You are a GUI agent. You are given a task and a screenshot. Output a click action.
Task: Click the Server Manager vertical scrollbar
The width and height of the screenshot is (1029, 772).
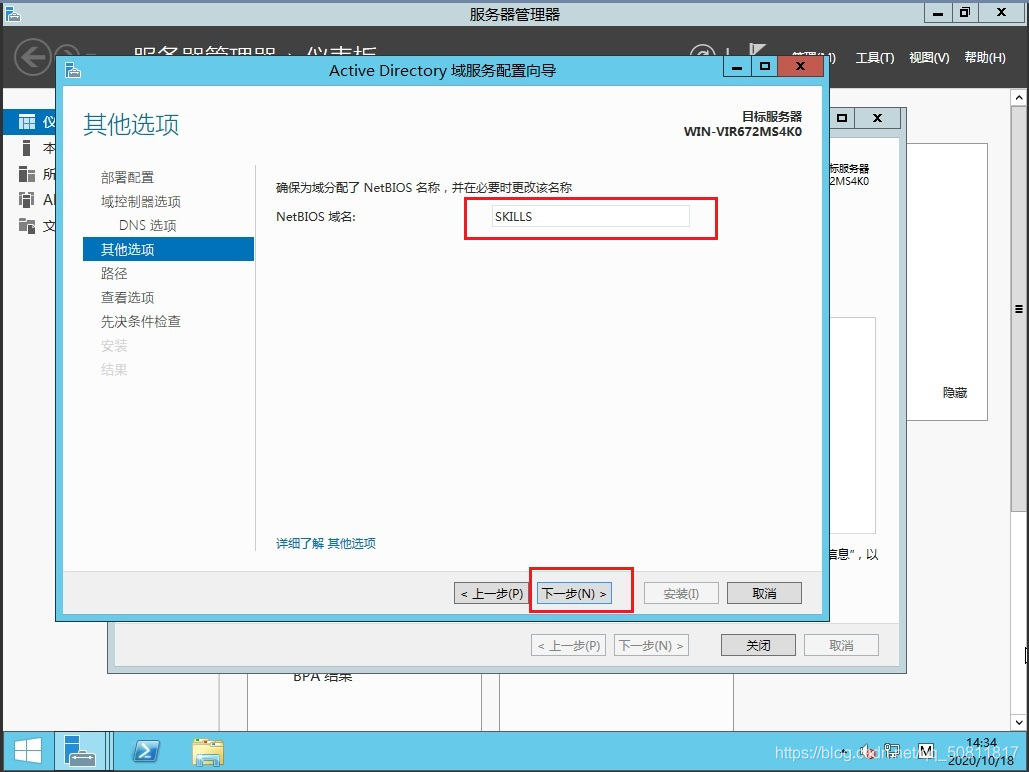[1018, 309]
